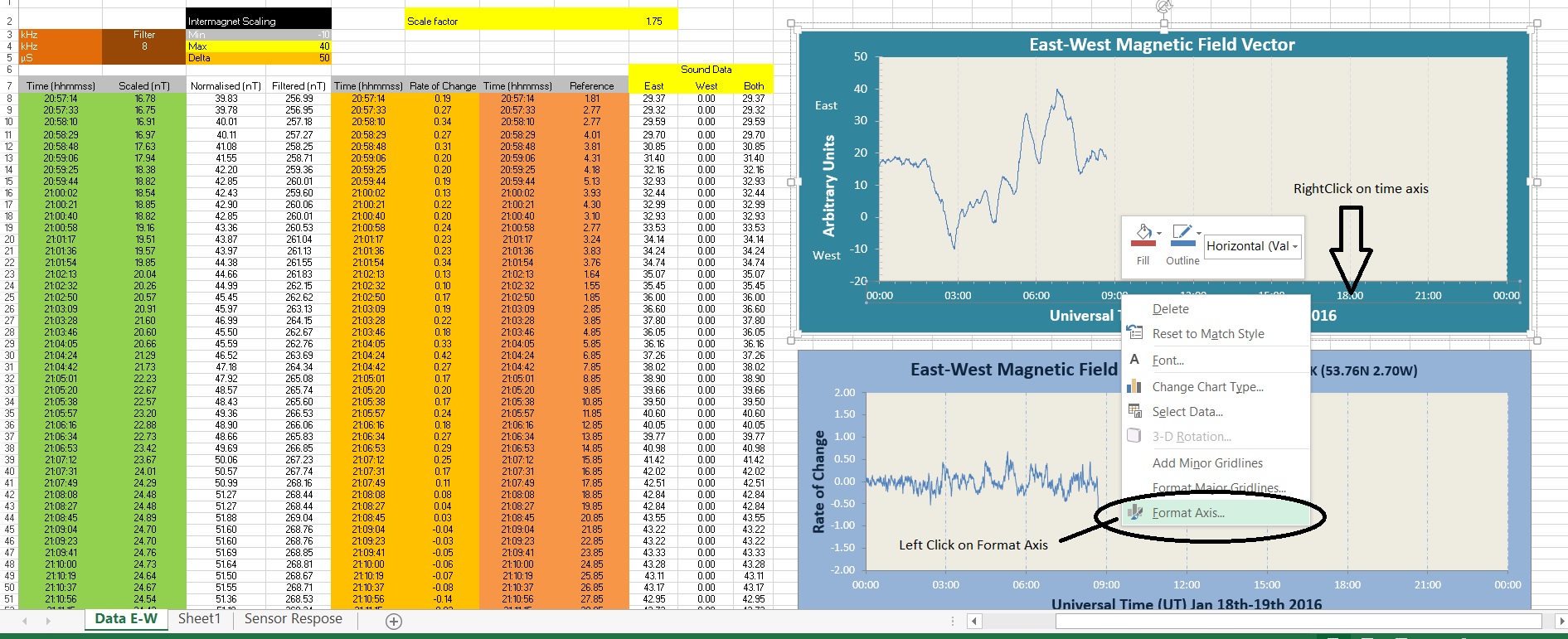Select the Sound Data header cell
Image resolution: width=1568 pixels, height=639 pixels.
coord(701,70)
